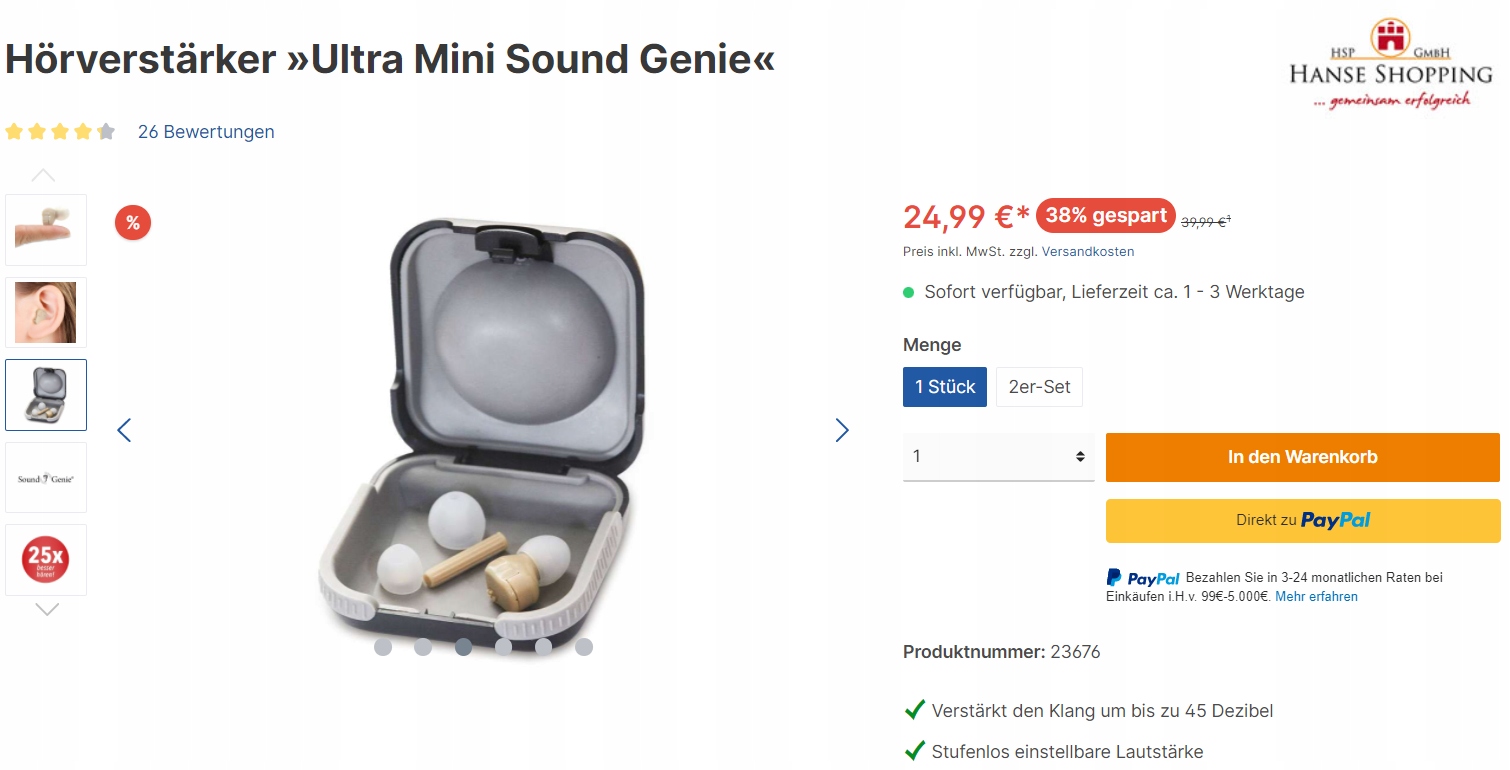Screen dimensions: 1510x770
Task: Open the finger hearing aid thumbnail
Action: click(46, 229)
